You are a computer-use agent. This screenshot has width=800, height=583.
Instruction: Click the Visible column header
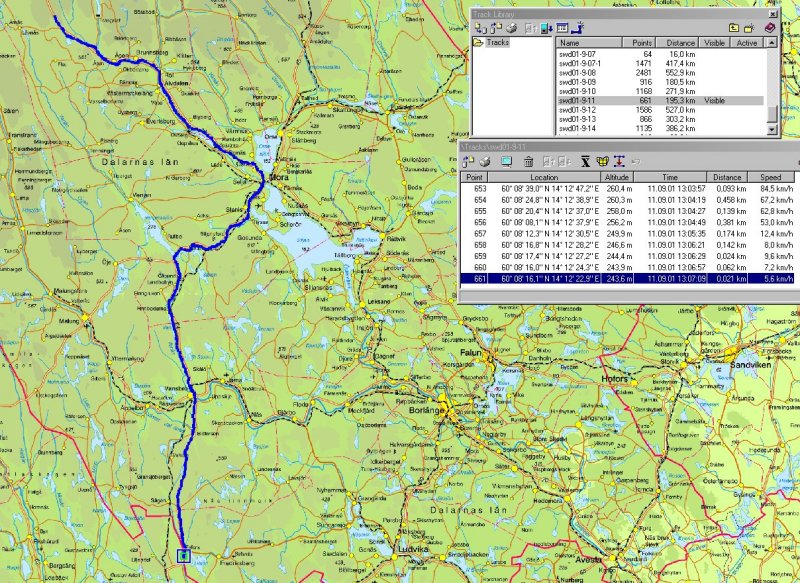click(714, 43)
